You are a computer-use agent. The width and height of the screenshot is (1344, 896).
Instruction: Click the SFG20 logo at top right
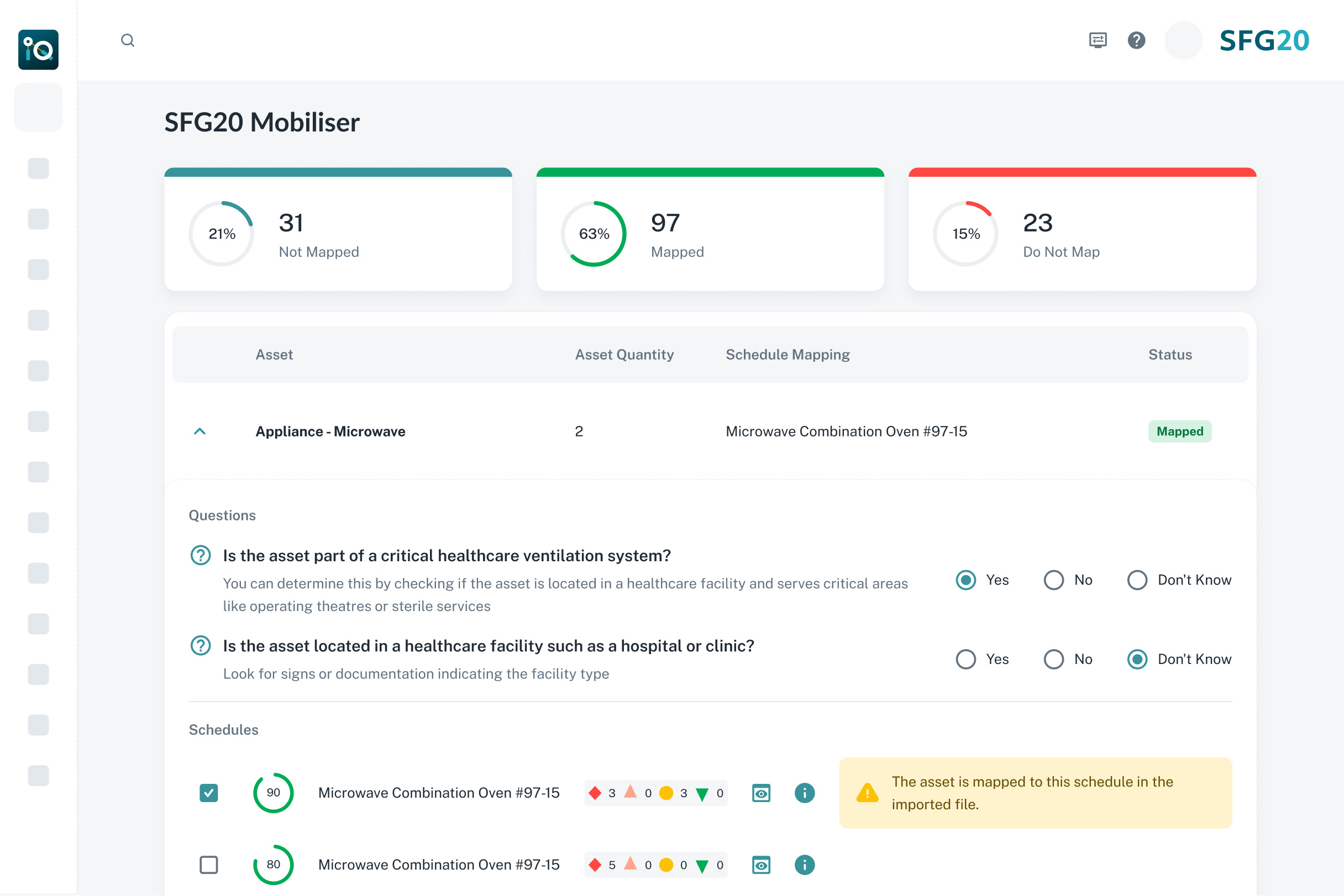click(x=1263, y=40)
